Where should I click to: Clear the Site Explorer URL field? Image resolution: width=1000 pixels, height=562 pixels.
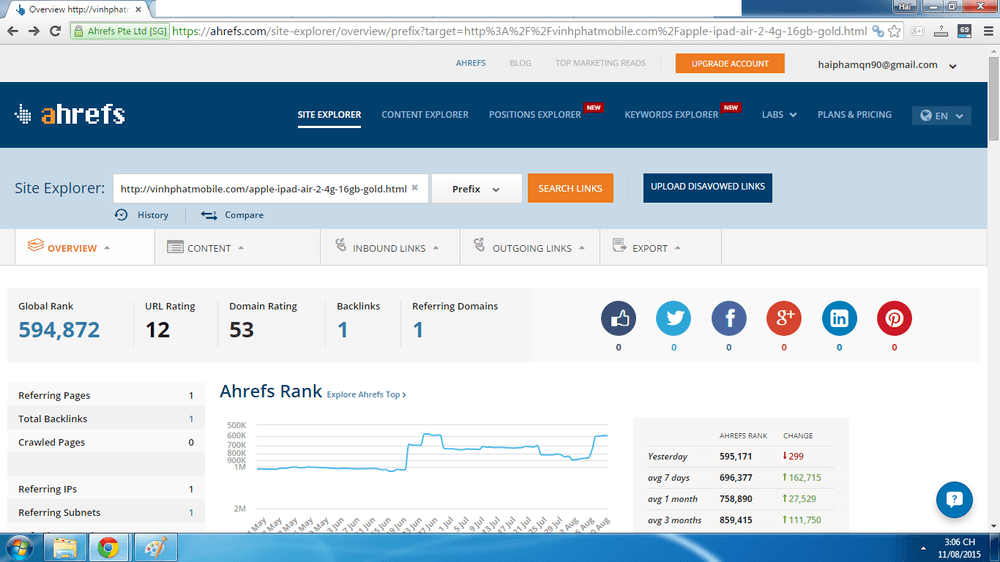tap(415, 188)
